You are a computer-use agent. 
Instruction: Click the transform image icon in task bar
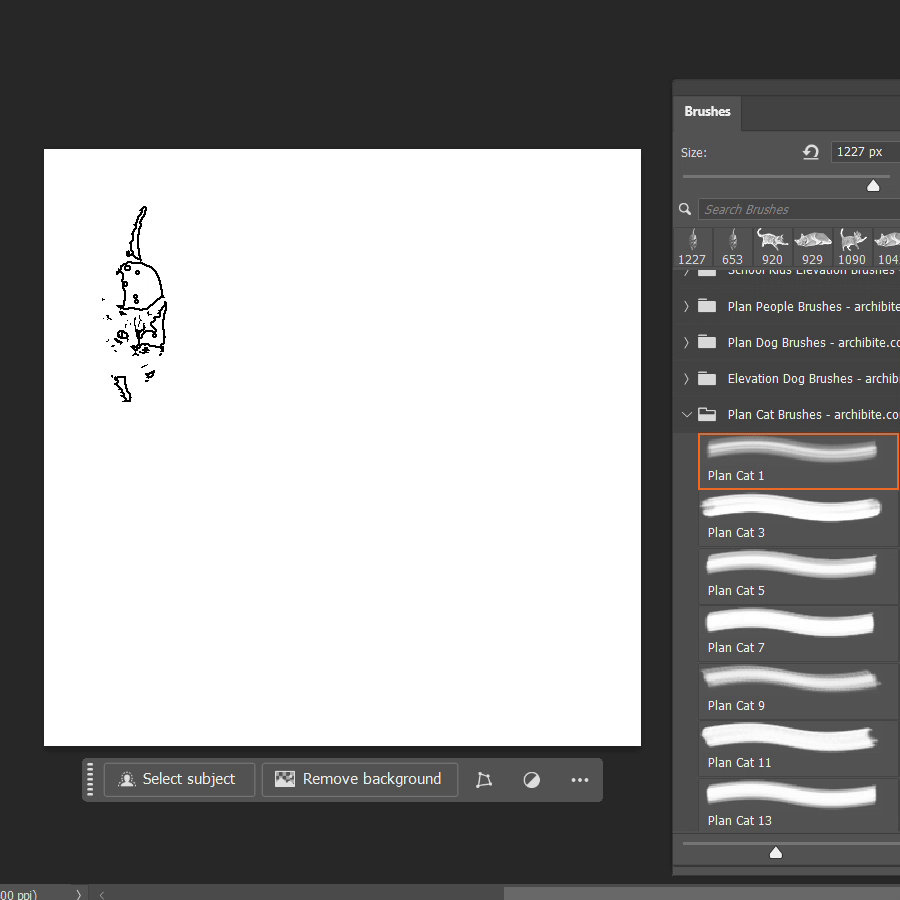pyautogui.click(x=484, y=780)
